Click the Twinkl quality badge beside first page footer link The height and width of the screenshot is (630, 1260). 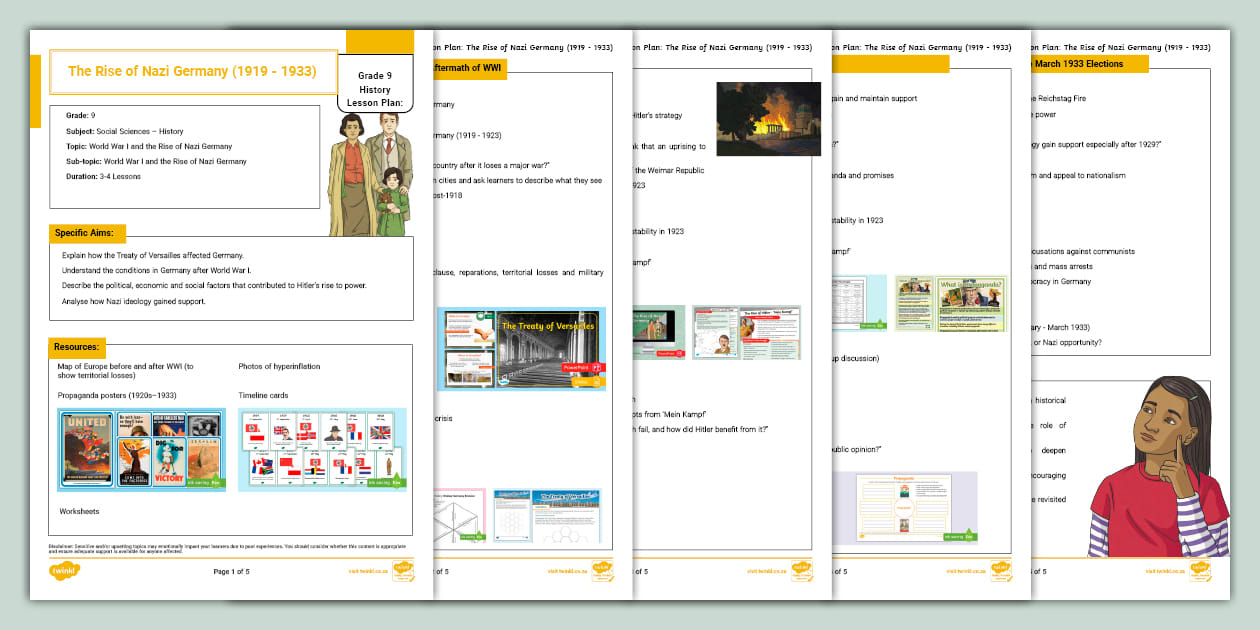coord(405,571)
